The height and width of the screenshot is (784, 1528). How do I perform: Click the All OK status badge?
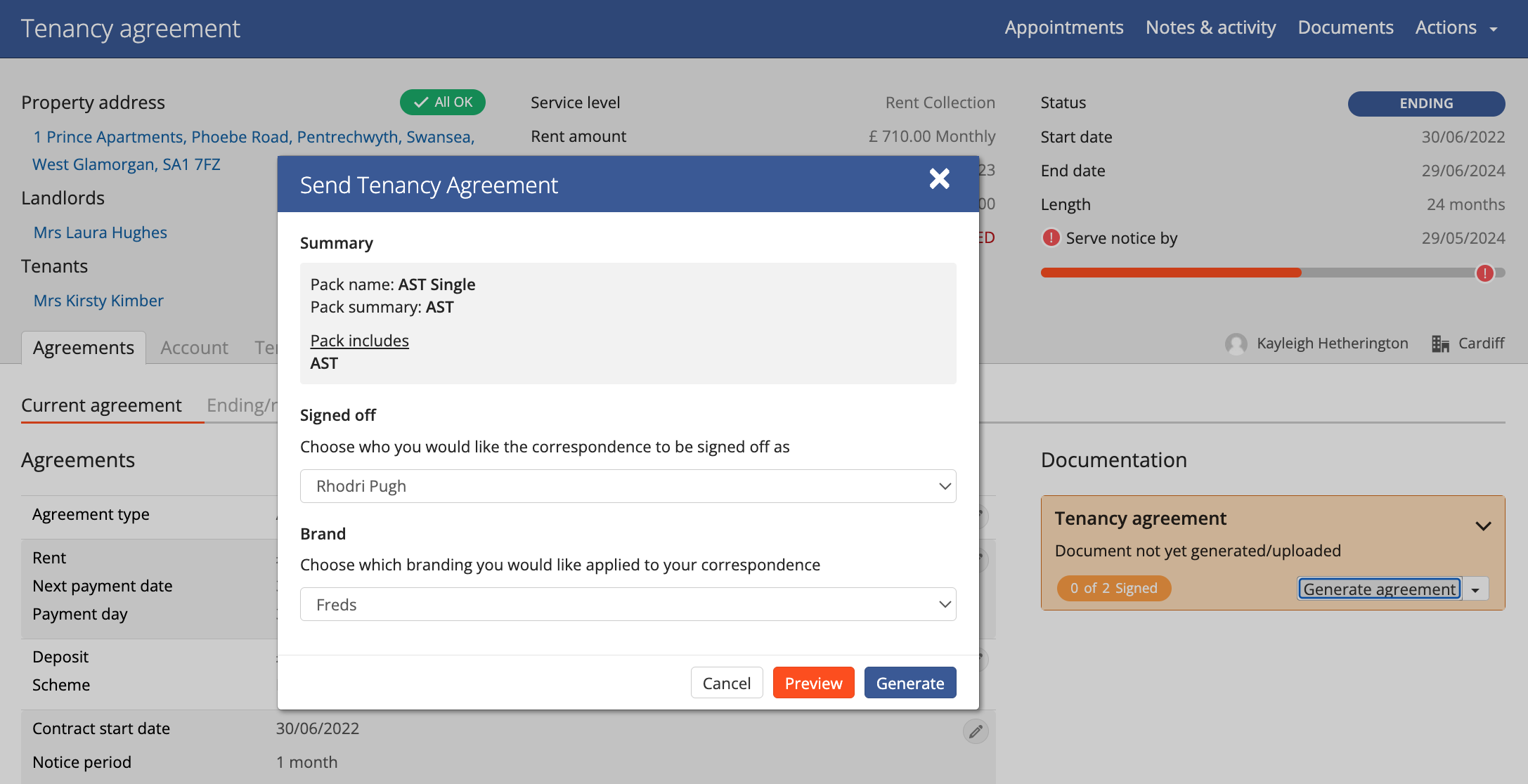click(442, 102)
